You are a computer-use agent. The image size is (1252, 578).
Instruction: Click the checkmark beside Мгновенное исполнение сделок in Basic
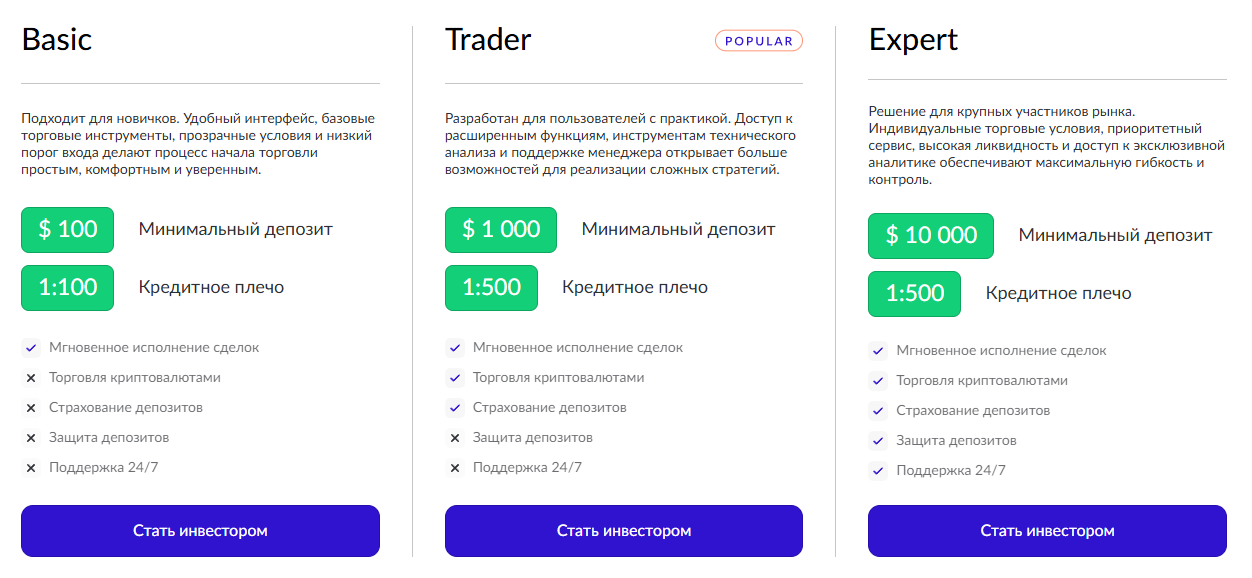[29, 347]
